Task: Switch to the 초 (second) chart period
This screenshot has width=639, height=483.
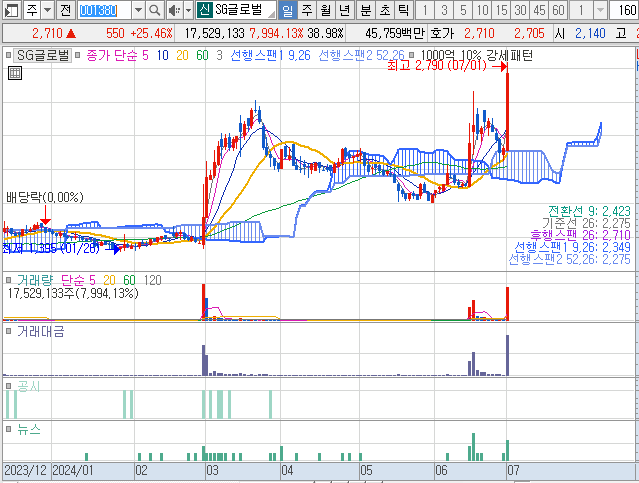Action: click(x=385, y=10)
